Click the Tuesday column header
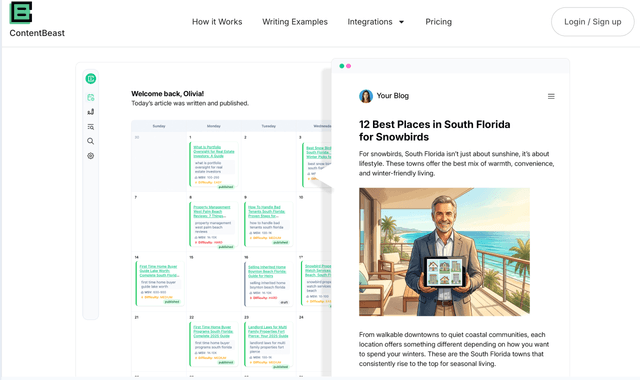This screenshot has height=380, width=640. click(269, 126)
